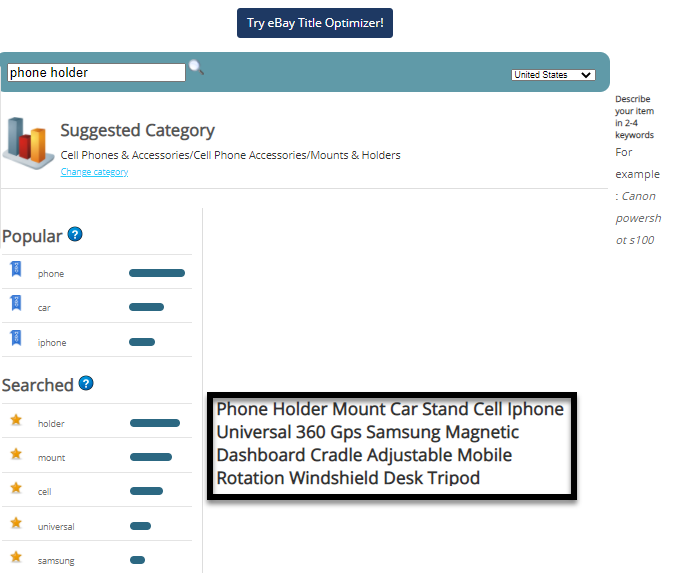Select the searched keyword mount
The image size is (678, 573).
pos(51,458)
